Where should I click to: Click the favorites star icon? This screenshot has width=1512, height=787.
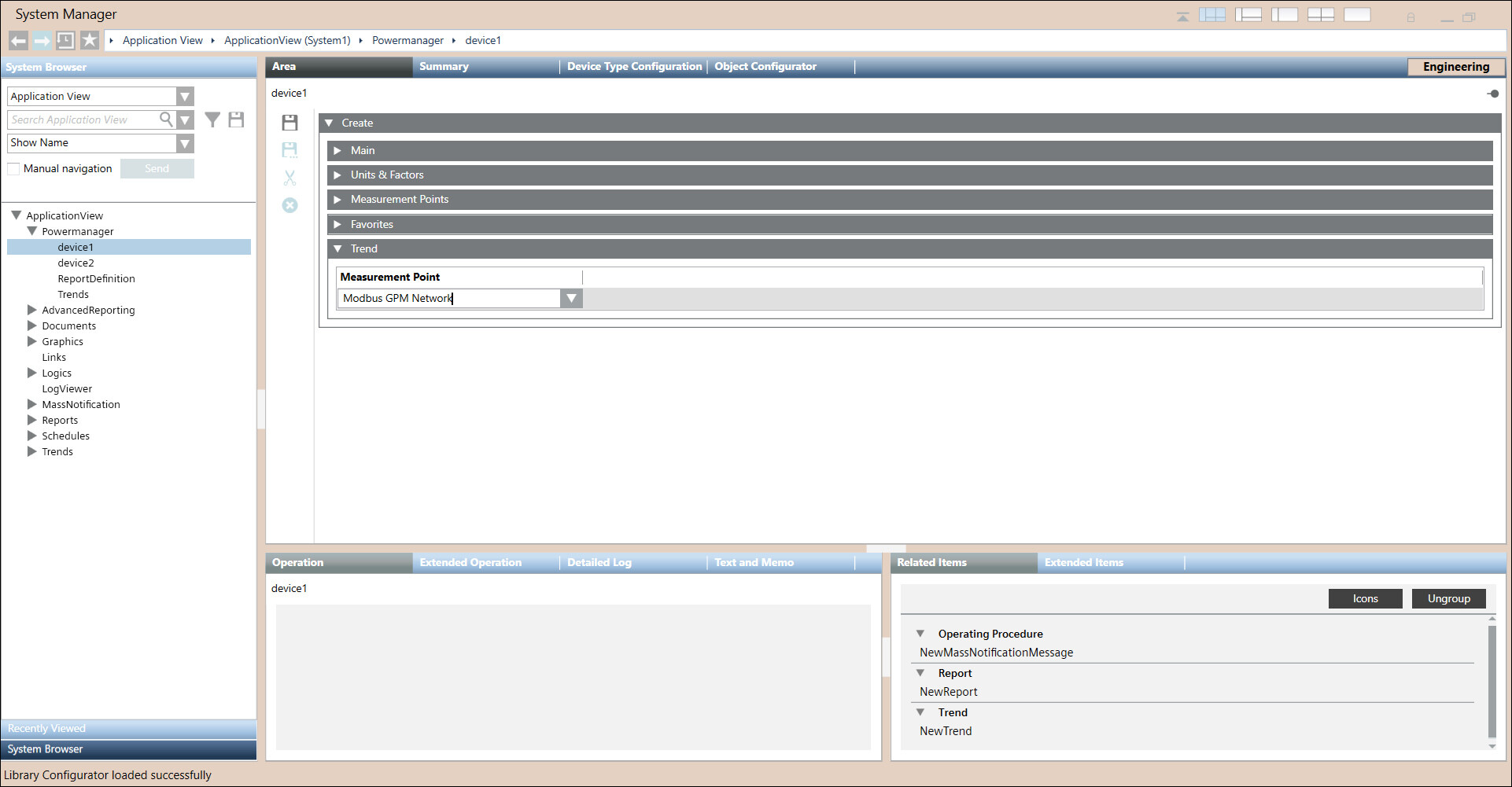click(x=90, y=41)
